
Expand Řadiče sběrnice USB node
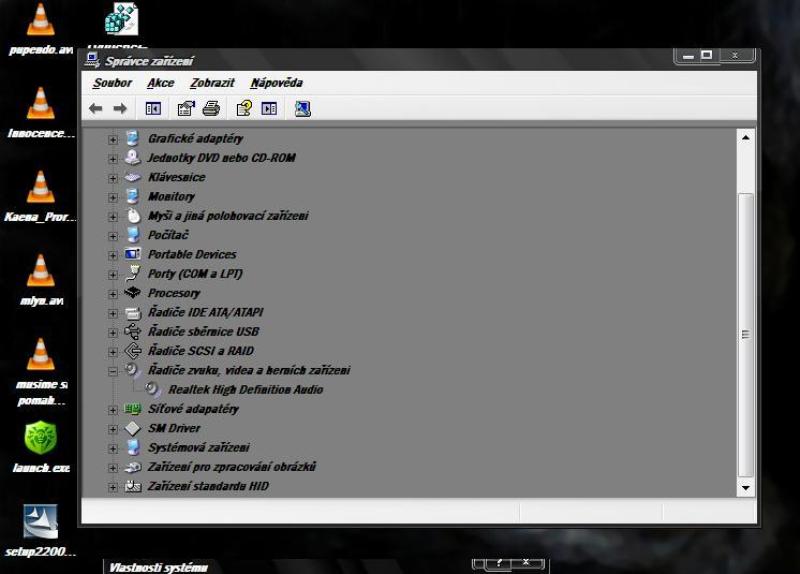(x=113, y=333)
